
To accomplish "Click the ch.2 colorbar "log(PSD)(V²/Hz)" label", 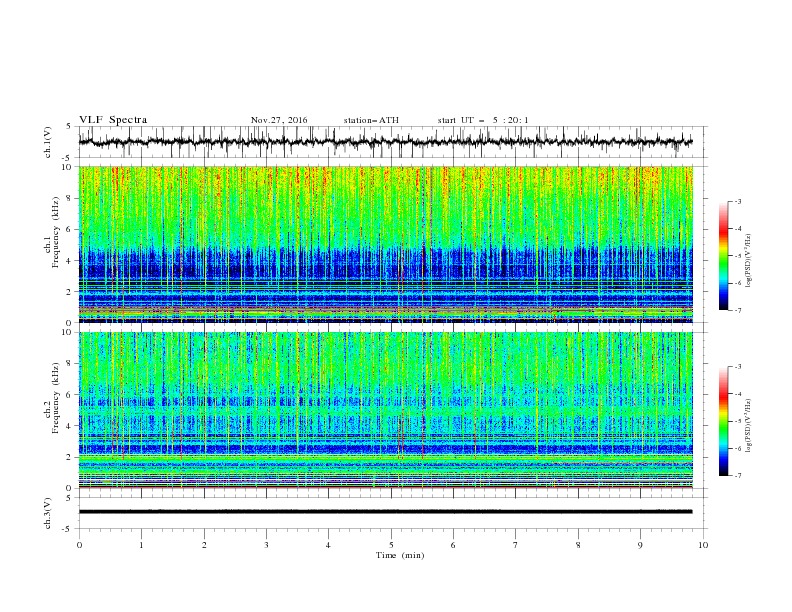I will pyautogui.click(x=749, y=425).
